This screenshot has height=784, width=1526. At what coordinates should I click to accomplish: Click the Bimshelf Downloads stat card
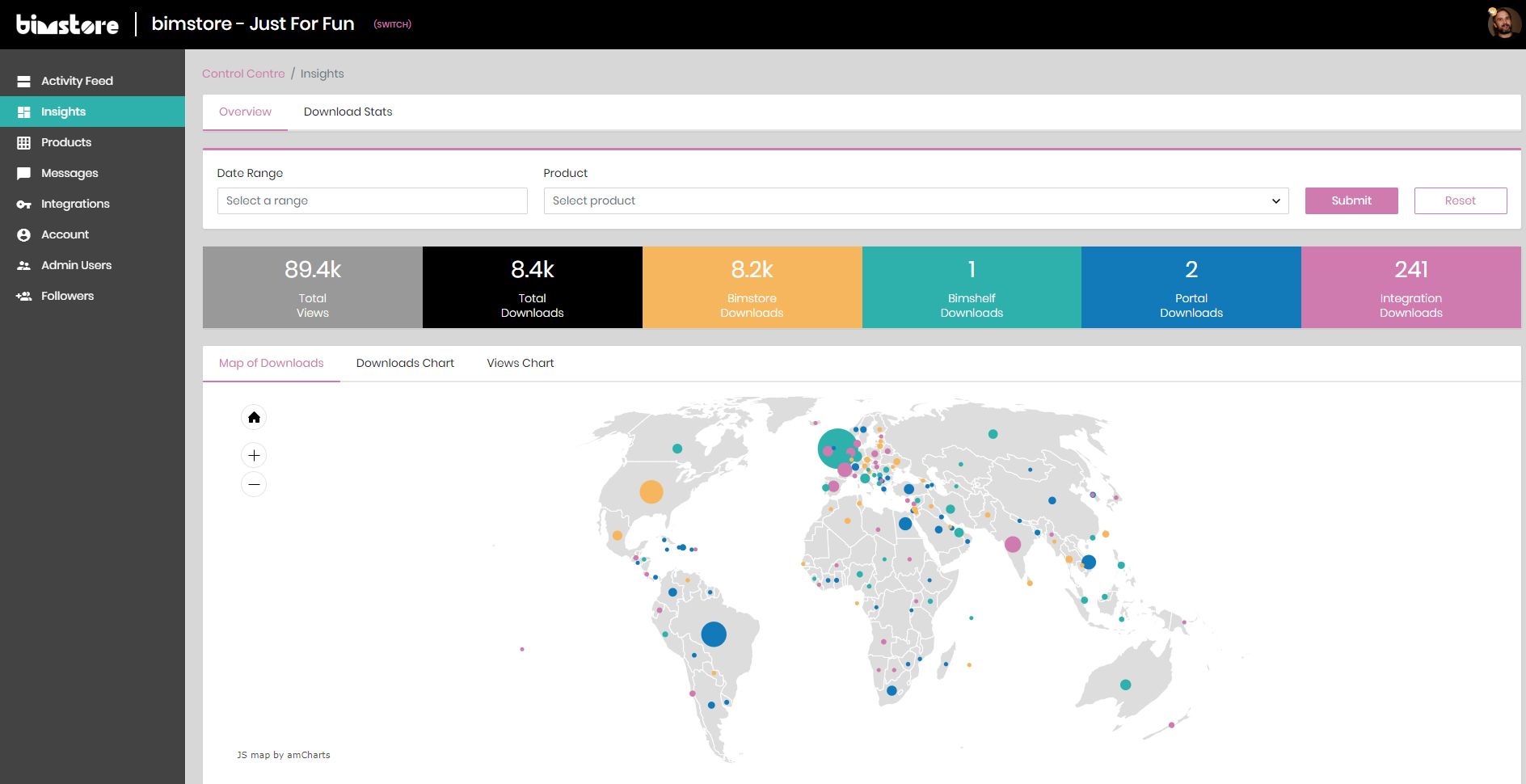972,287
